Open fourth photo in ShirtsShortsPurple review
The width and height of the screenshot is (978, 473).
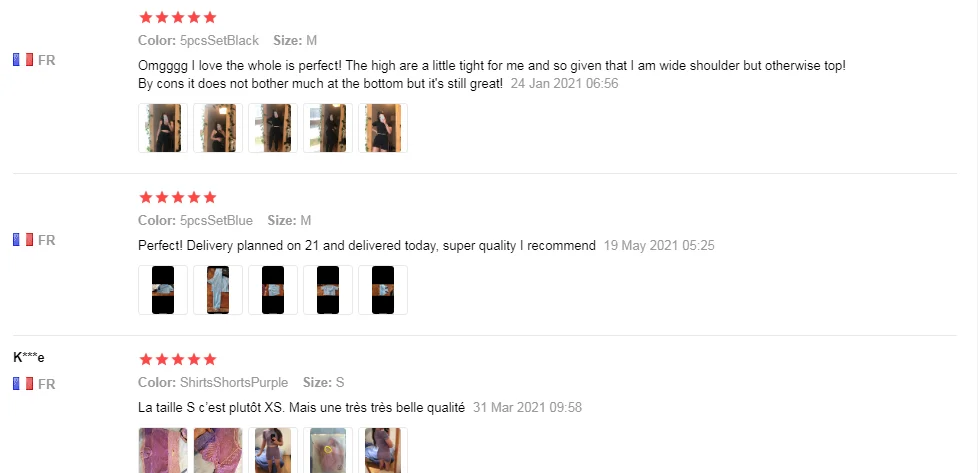pos(327,451)
